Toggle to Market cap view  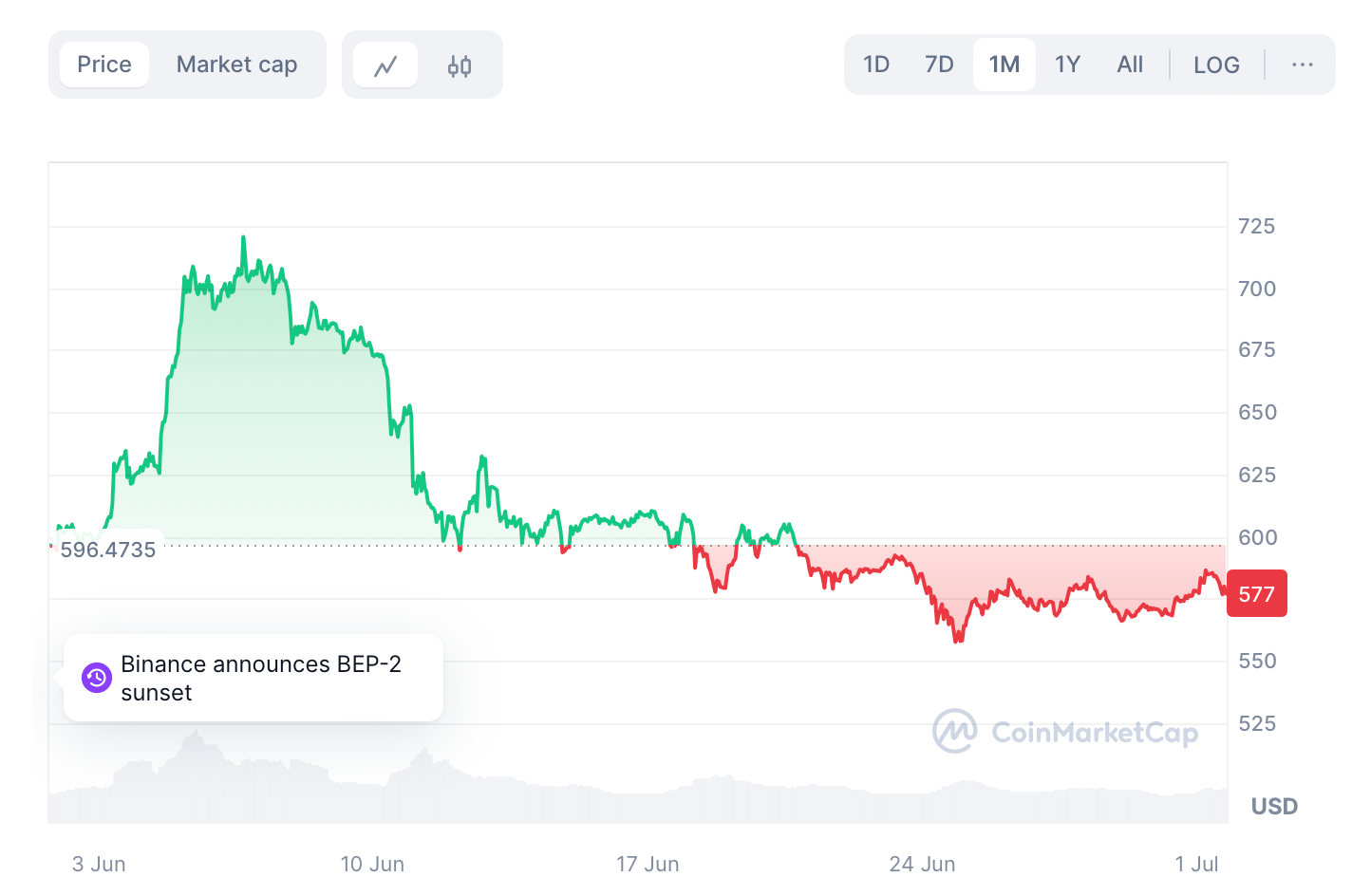[x=235, y=64]
